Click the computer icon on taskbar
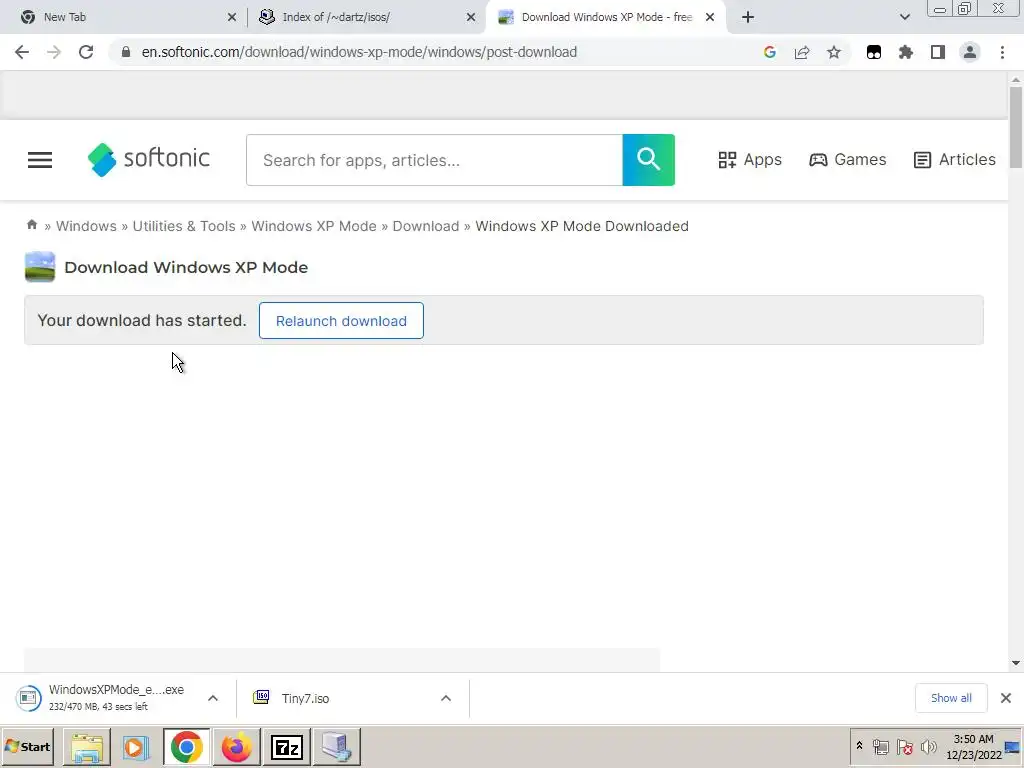Image resolution: width=1024 pixels, height=768 pixels. pyautogui.click(x=337, y=747)
